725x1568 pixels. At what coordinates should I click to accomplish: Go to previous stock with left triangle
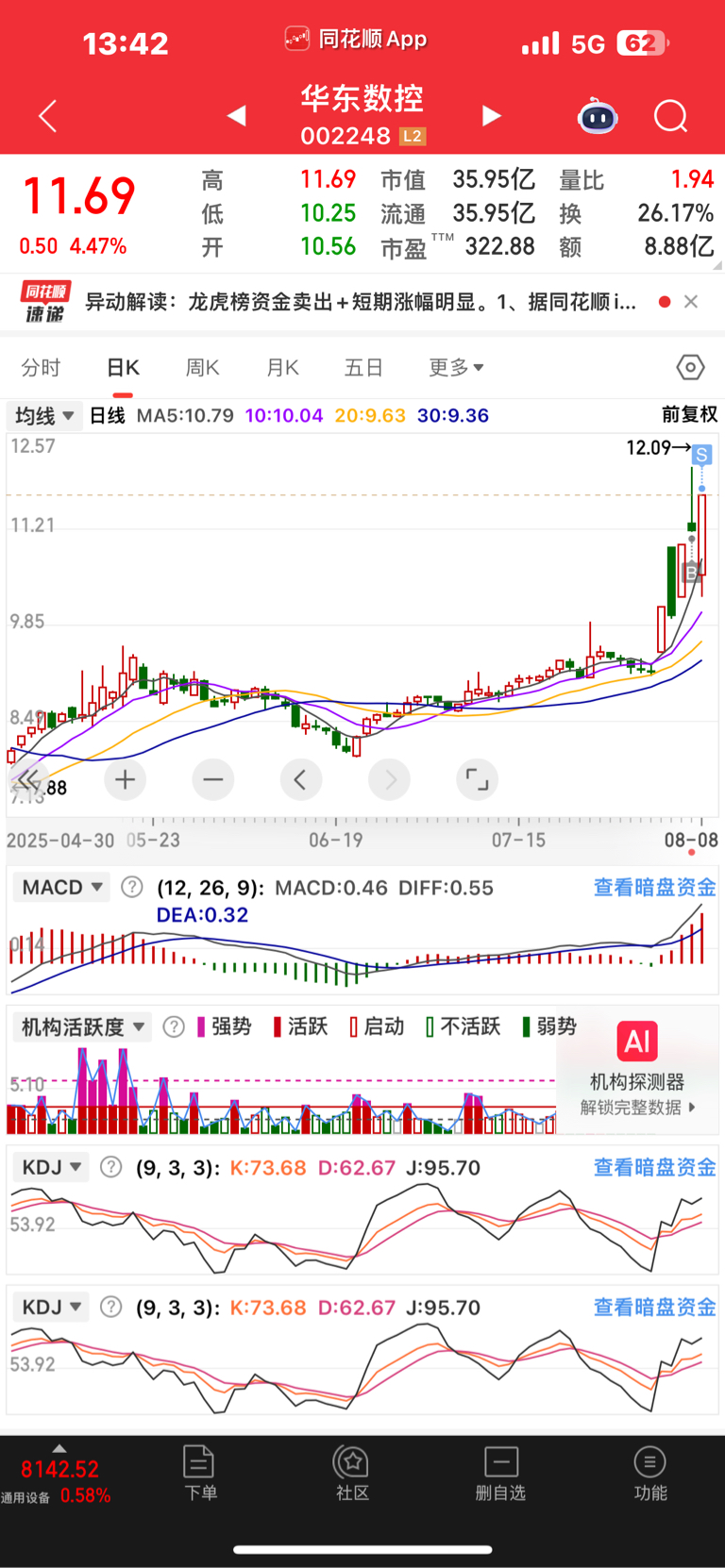(237, 116)
